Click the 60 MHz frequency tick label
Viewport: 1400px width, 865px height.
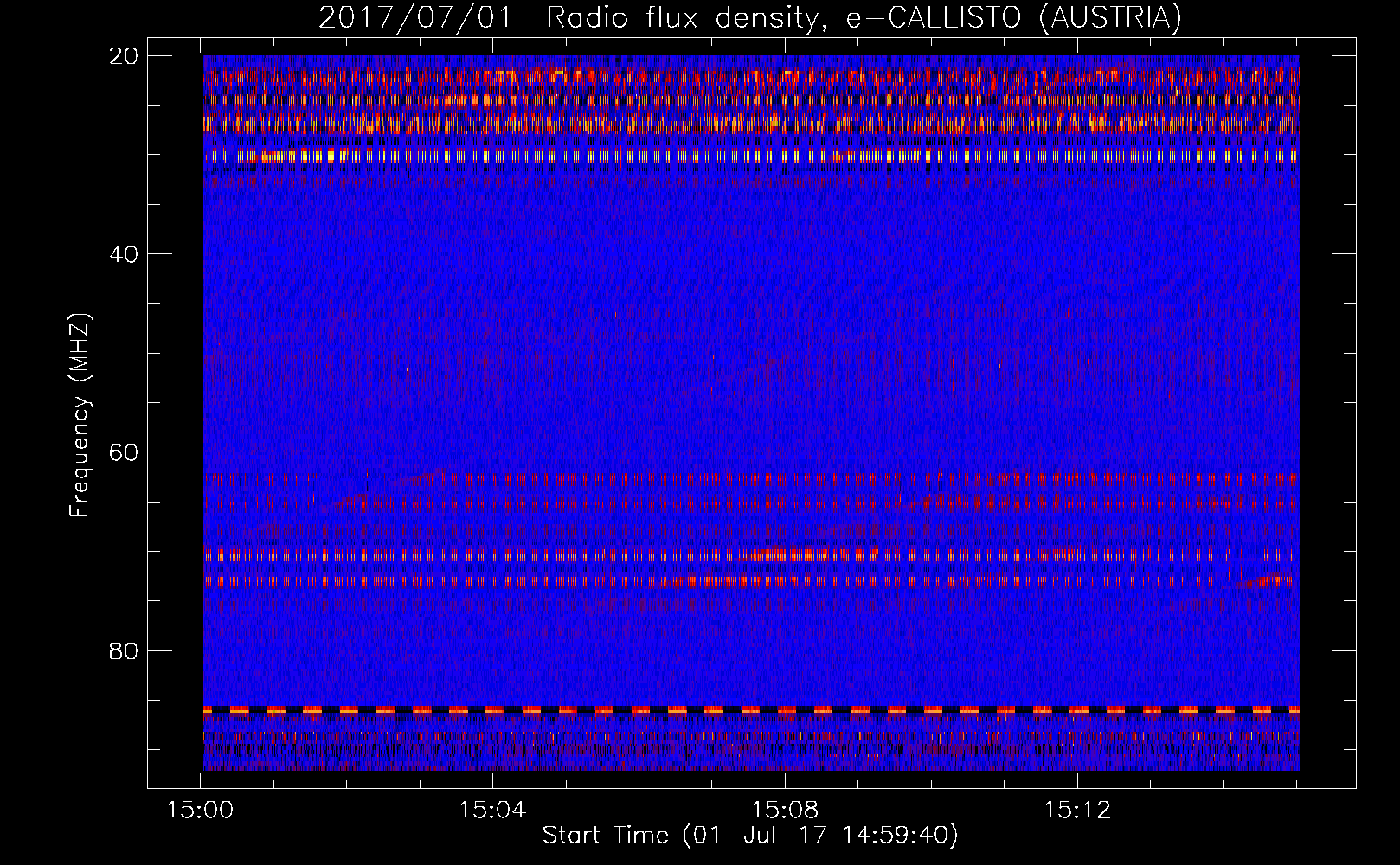pyautogui.click(x=125, y=452)
